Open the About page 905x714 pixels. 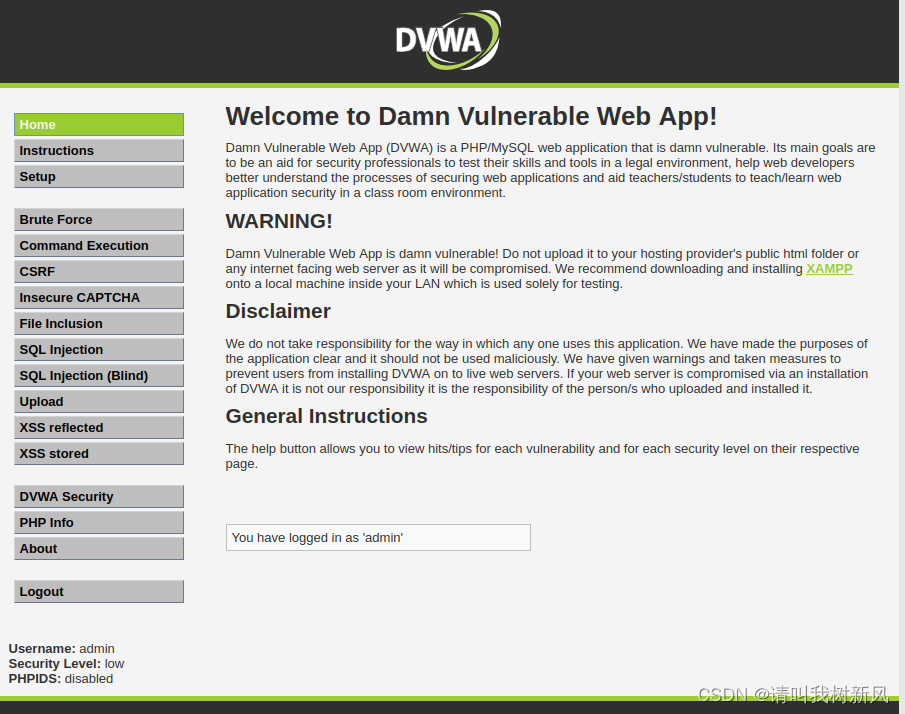point(99,549)
